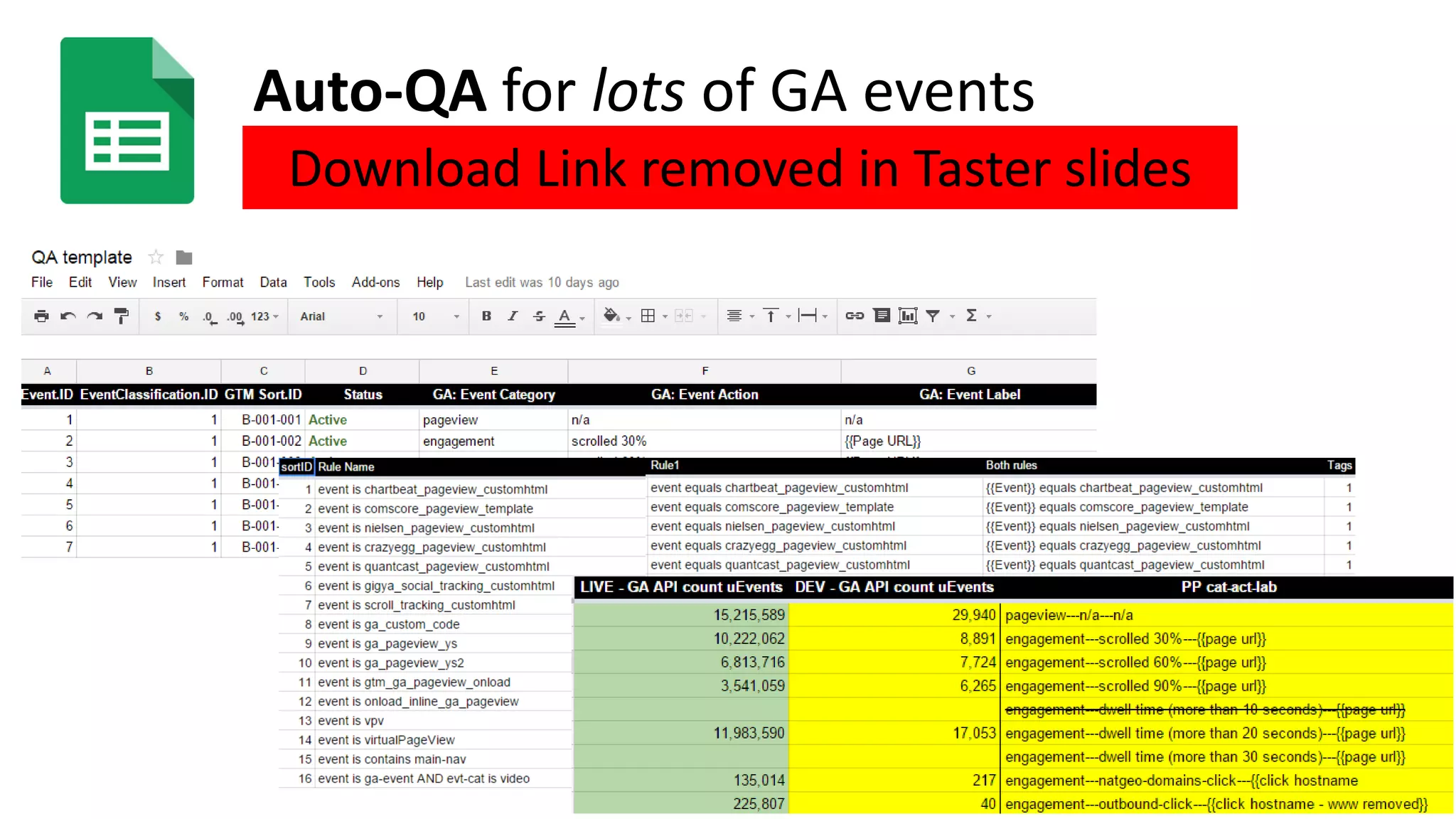Screen dimensions: 1456x819
Task: Open the fill color dropdown arrow
Action: click(x=628, y=318)
